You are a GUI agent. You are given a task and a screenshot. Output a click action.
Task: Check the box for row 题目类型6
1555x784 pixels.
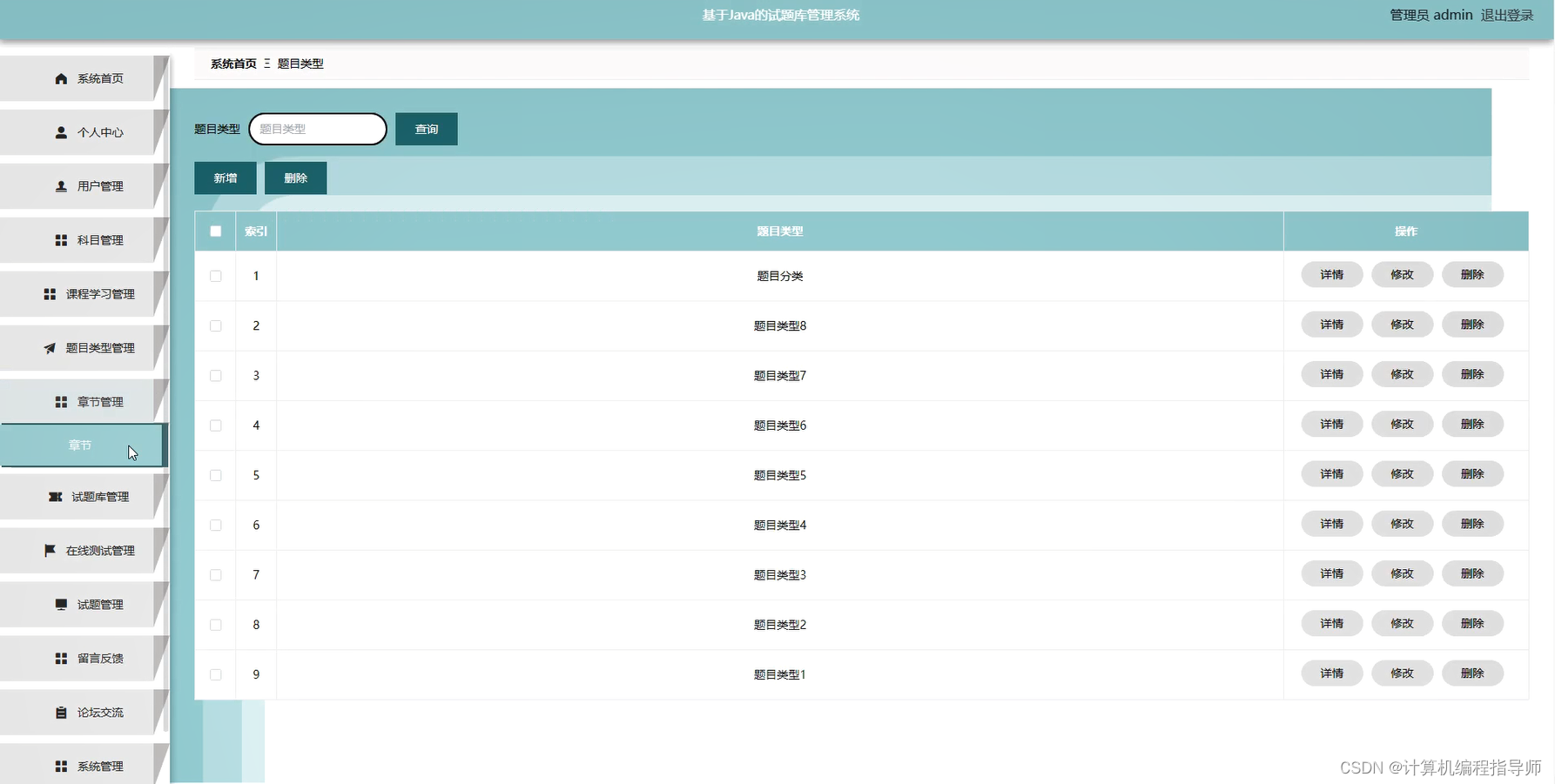point(216,426)
